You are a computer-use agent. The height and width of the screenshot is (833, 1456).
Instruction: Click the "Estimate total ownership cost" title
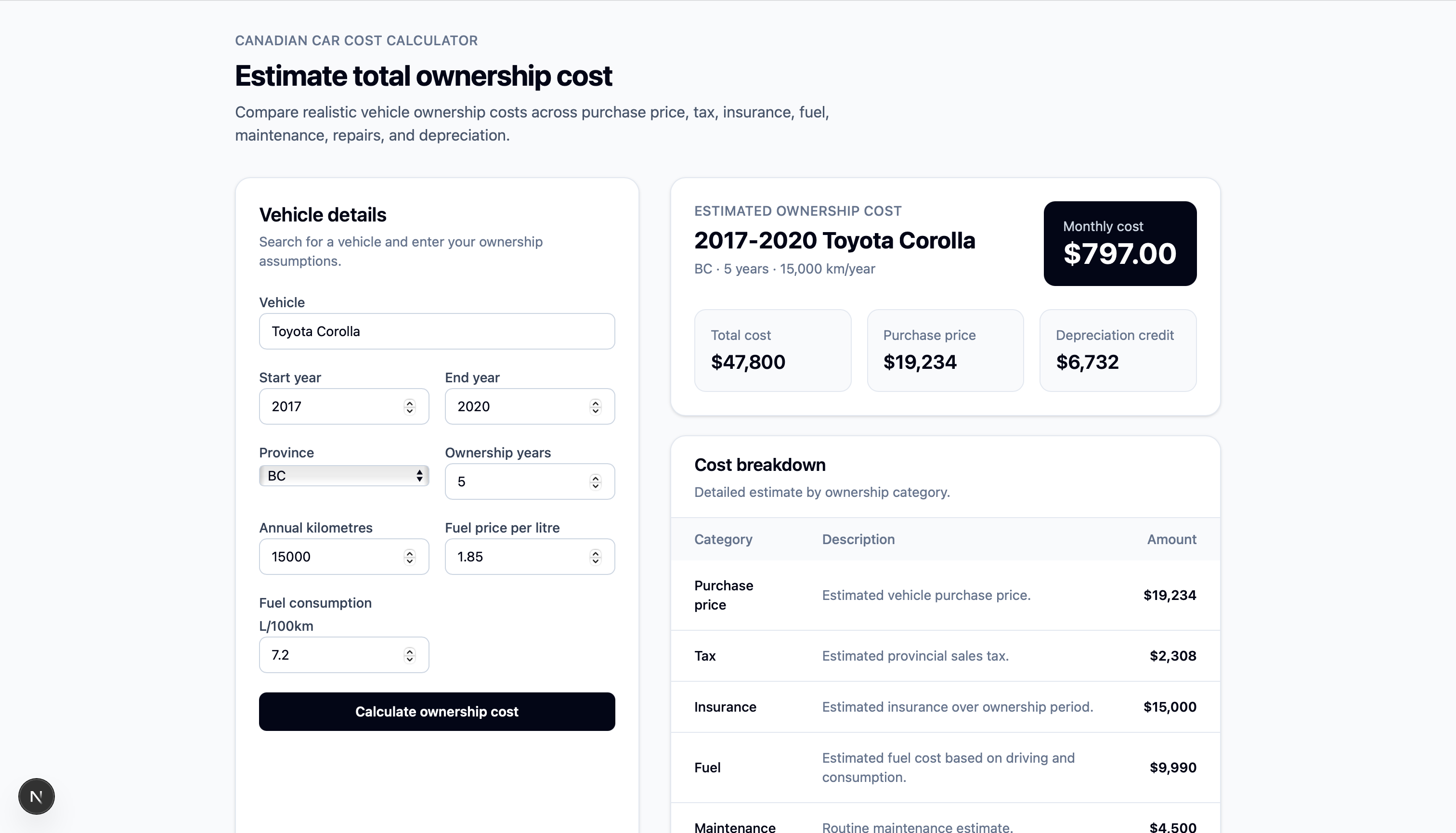tap(423, 76)
